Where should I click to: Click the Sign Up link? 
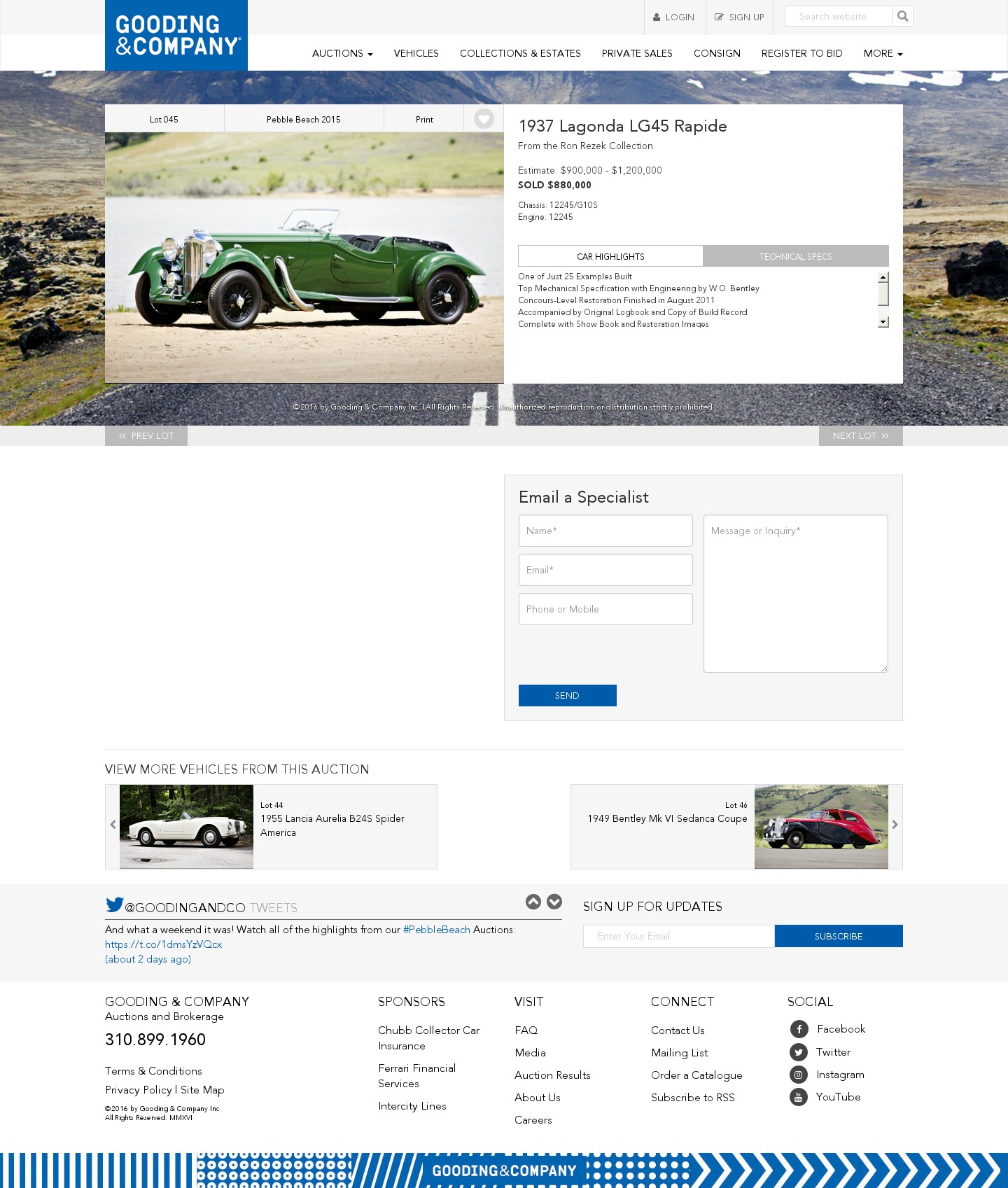[x=739, y=17]
